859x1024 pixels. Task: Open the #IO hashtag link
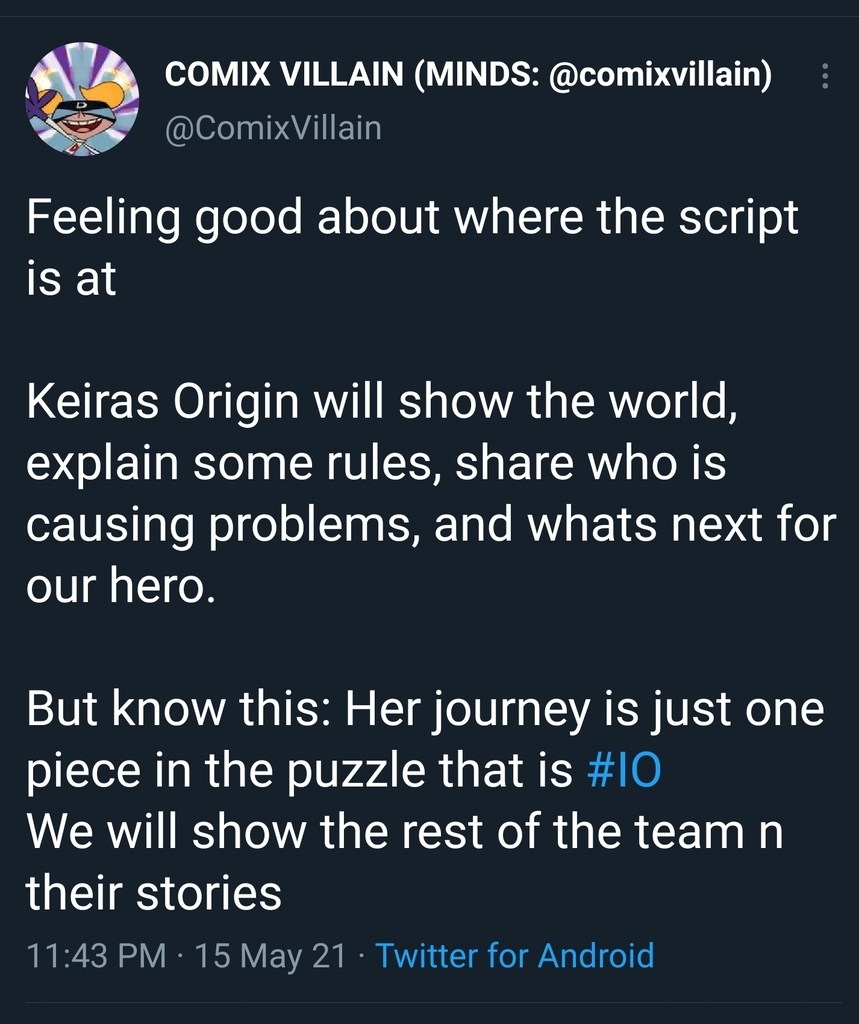[620, 774]
